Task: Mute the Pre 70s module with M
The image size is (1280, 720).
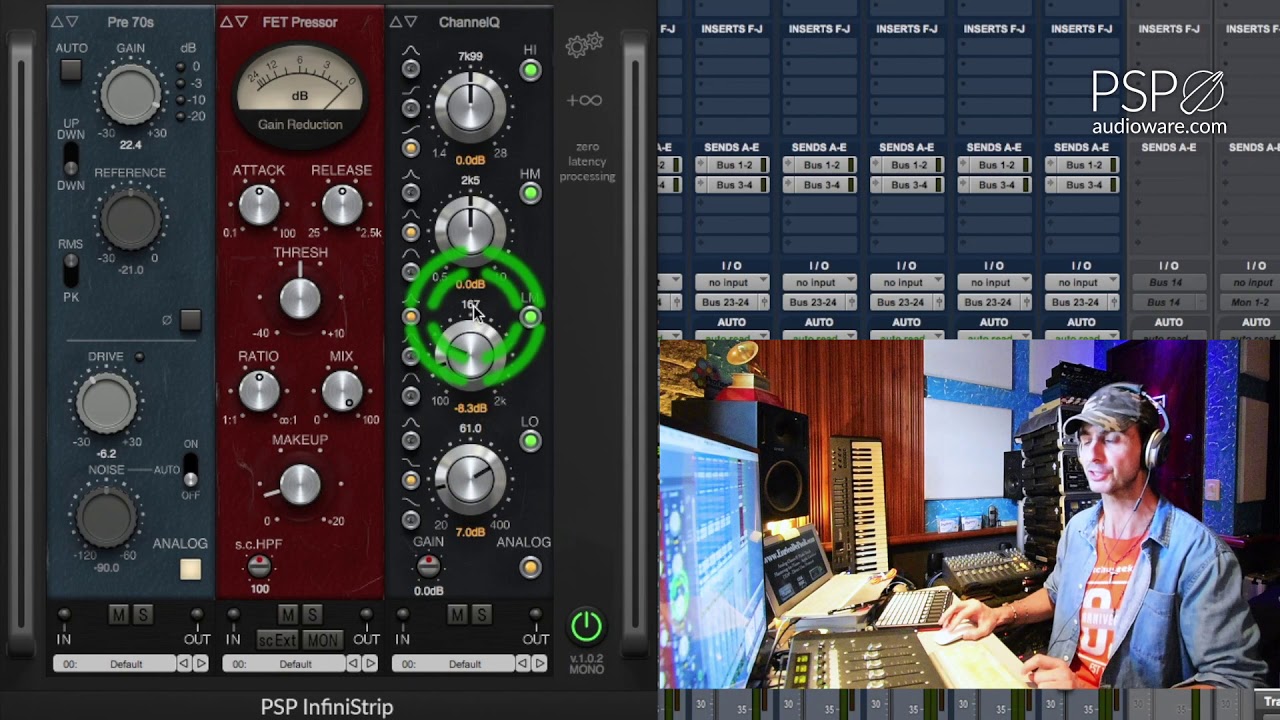Action: [118, 615]
